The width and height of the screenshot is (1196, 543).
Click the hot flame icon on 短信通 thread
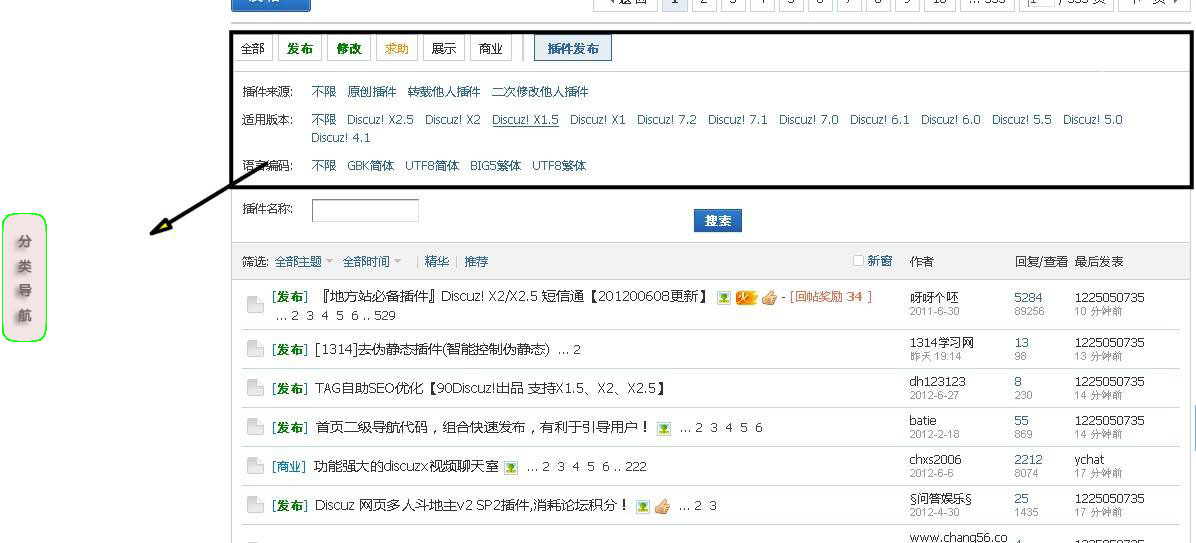(746, 297)
